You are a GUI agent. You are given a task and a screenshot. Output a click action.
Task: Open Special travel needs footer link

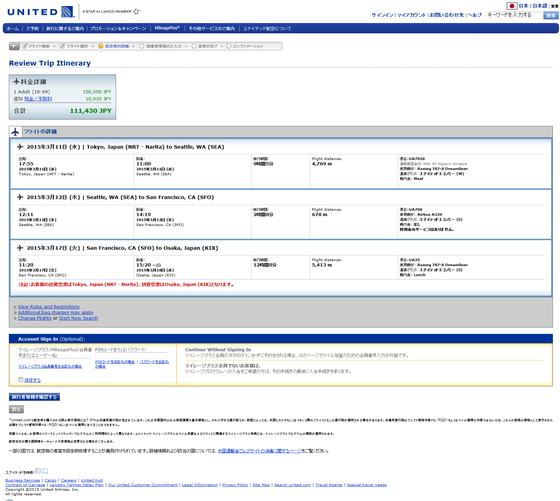(x=367, y=485)
